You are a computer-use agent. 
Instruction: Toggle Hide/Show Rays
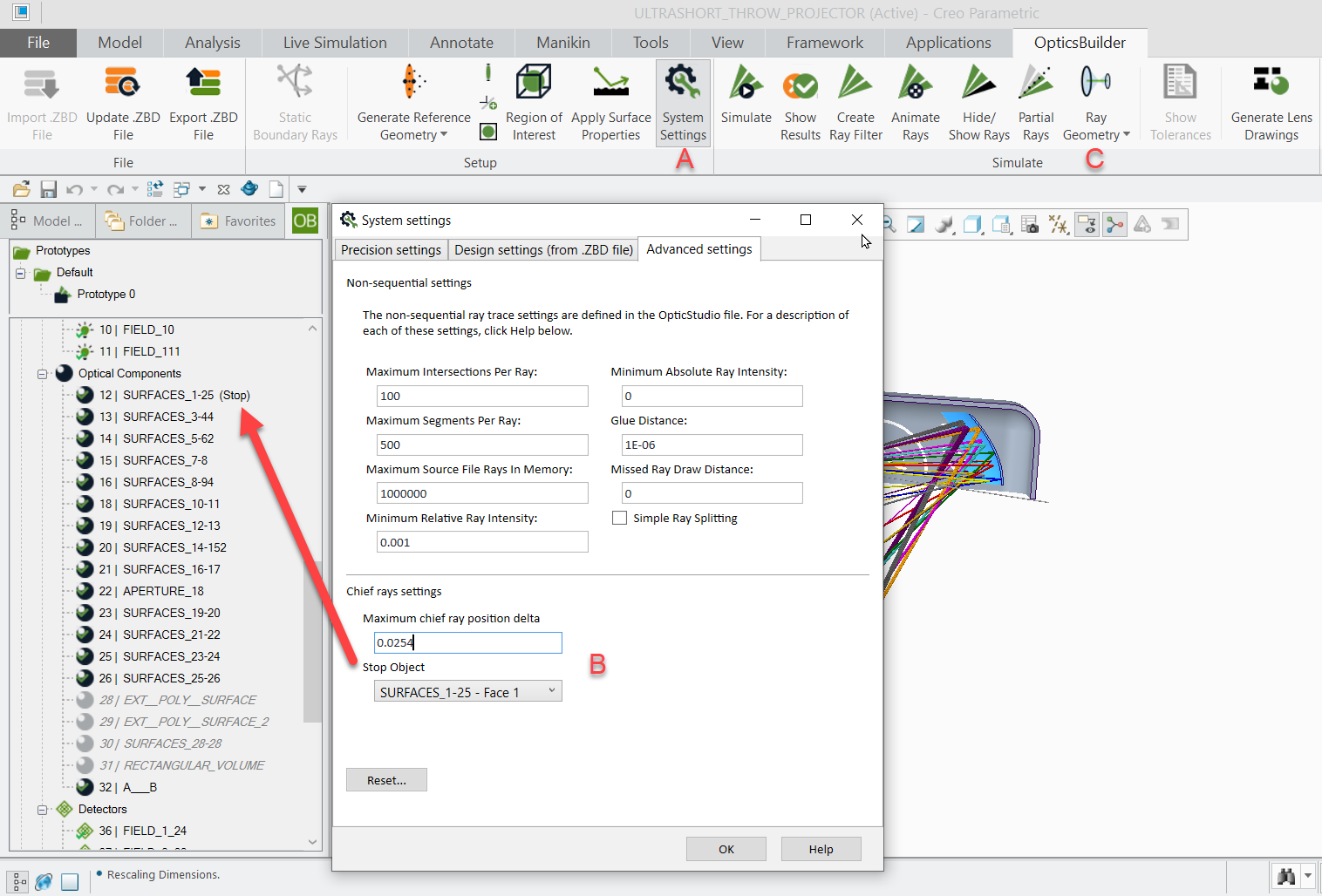(x=978, y=103)
